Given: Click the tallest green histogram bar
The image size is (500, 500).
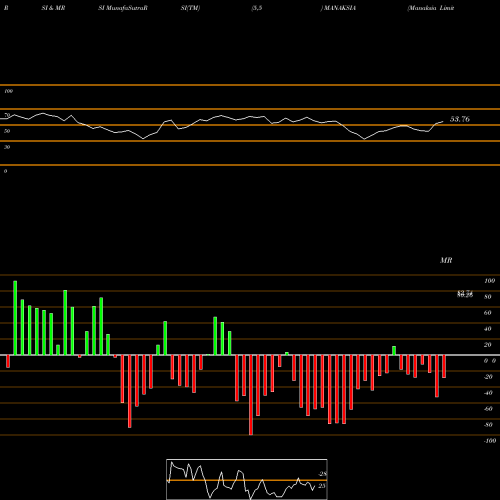Looking at the screenshot, I should (x=15, y=318).
